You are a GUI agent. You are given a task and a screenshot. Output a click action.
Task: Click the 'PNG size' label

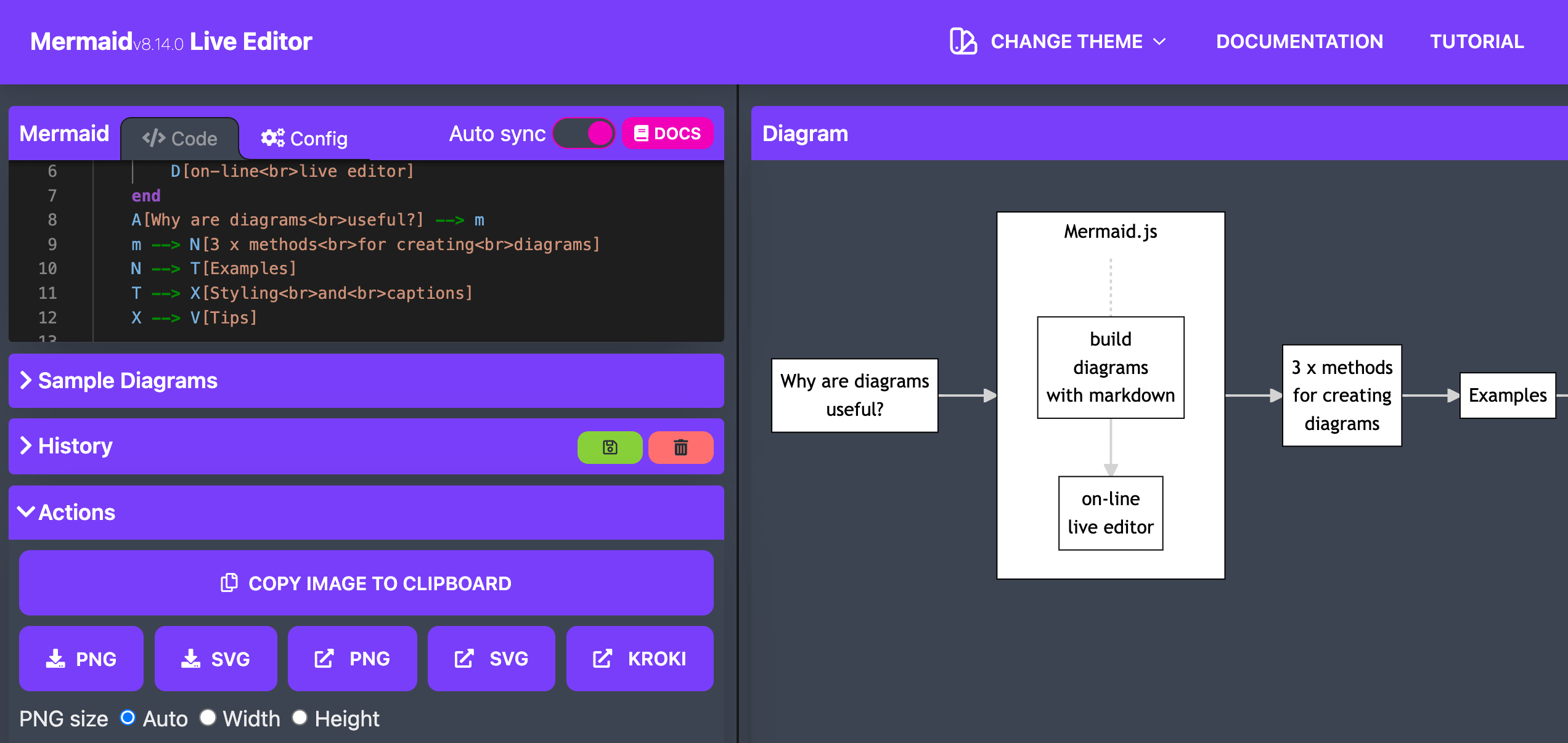pos(63,718)
